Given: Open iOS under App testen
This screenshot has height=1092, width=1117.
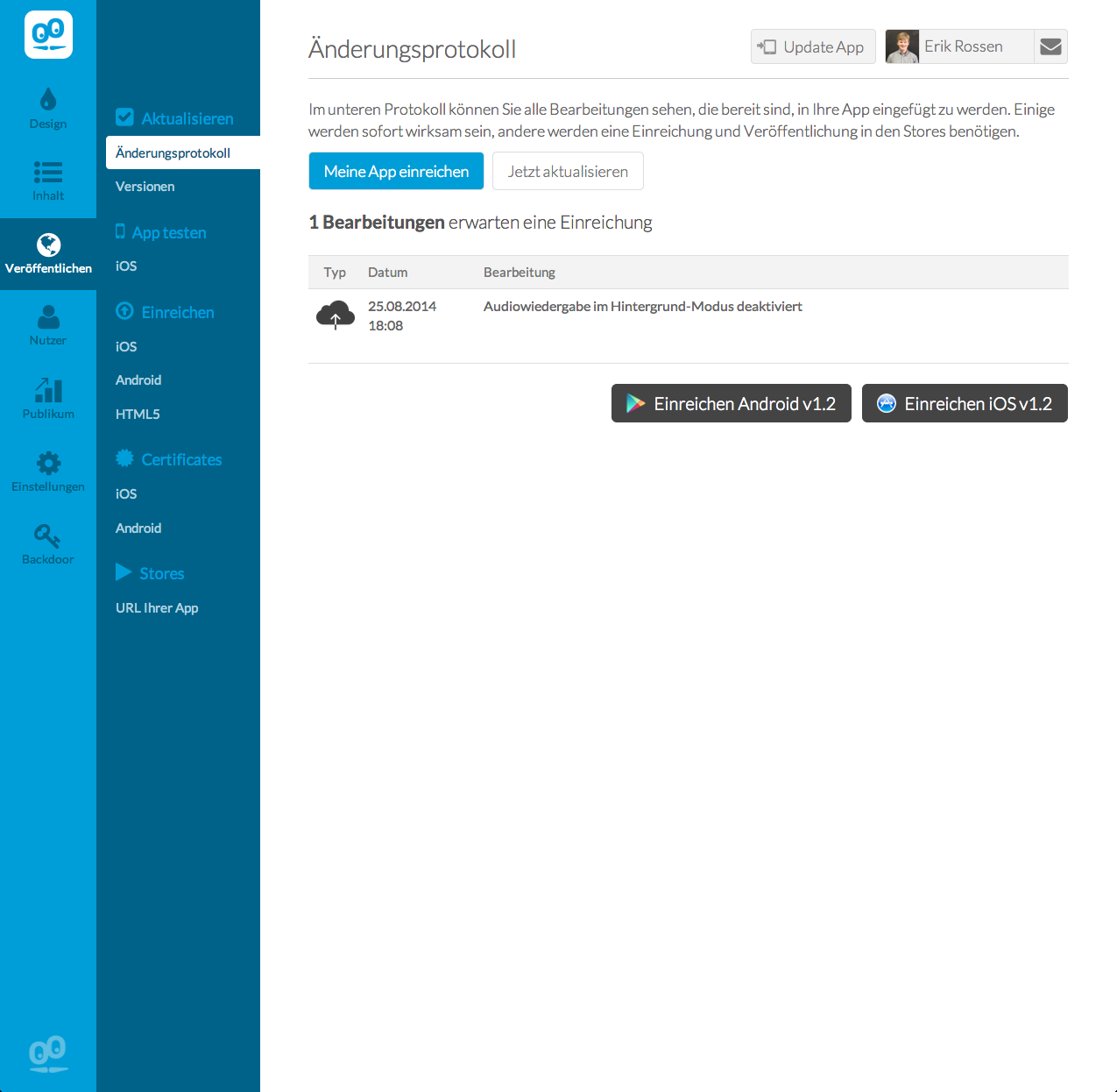Looking at the screenshot, I should pos(126,266).
